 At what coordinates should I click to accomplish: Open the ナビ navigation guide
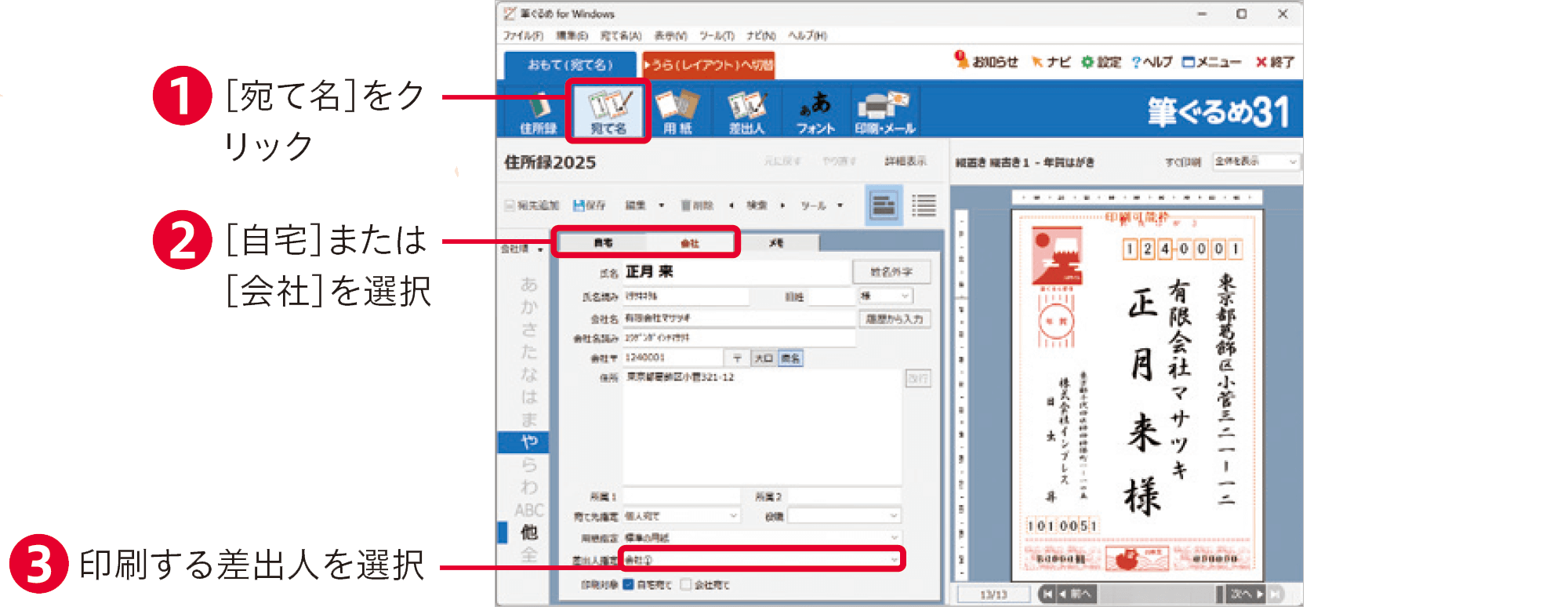(x=1051, y=62)
